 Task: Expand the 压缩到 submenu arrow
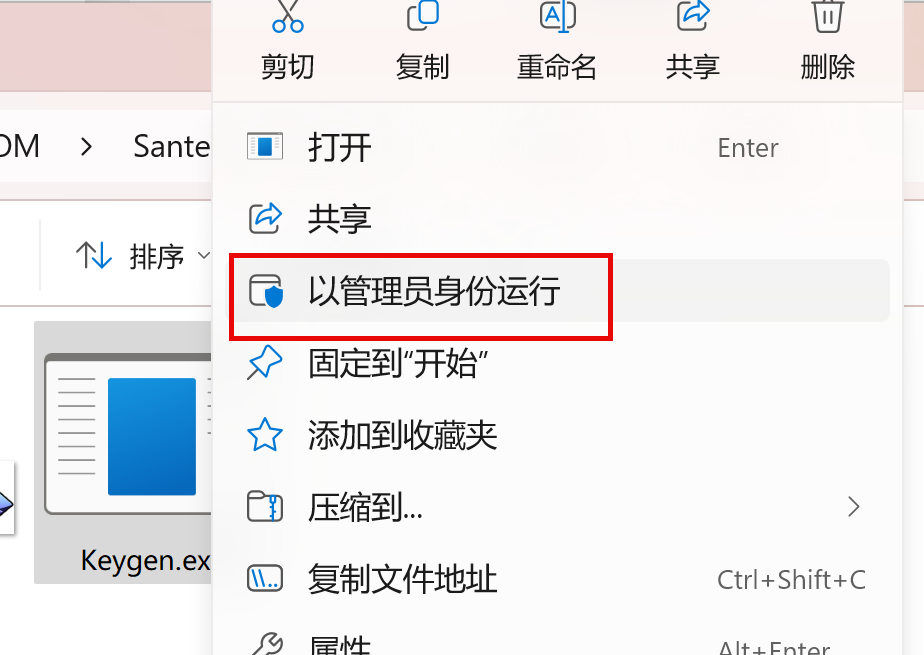853,507
